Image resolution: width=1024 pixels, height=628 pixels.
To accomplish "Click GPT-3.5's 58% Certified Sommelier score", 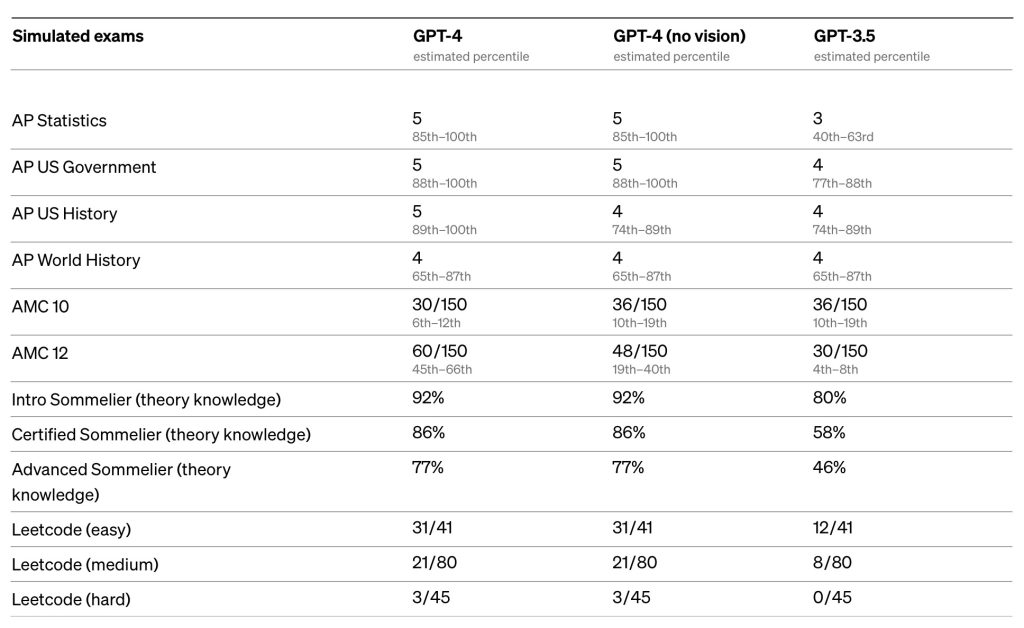I will coord(829,432).
